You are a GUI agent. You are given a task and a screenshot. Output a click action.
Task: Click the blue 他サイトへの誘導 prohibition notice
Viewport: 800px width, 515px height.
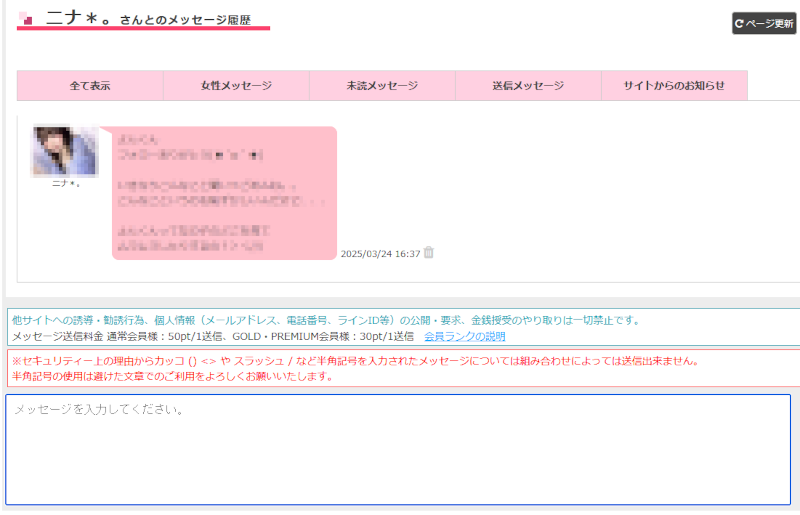(x=324, y=320)
